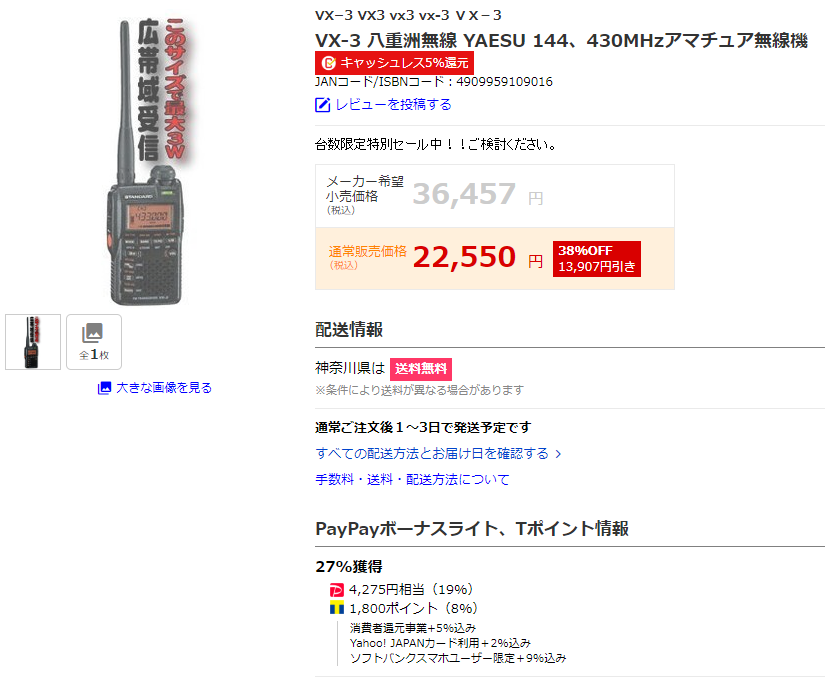Open fees, shipping and delivery methods info

click(412, 479)
